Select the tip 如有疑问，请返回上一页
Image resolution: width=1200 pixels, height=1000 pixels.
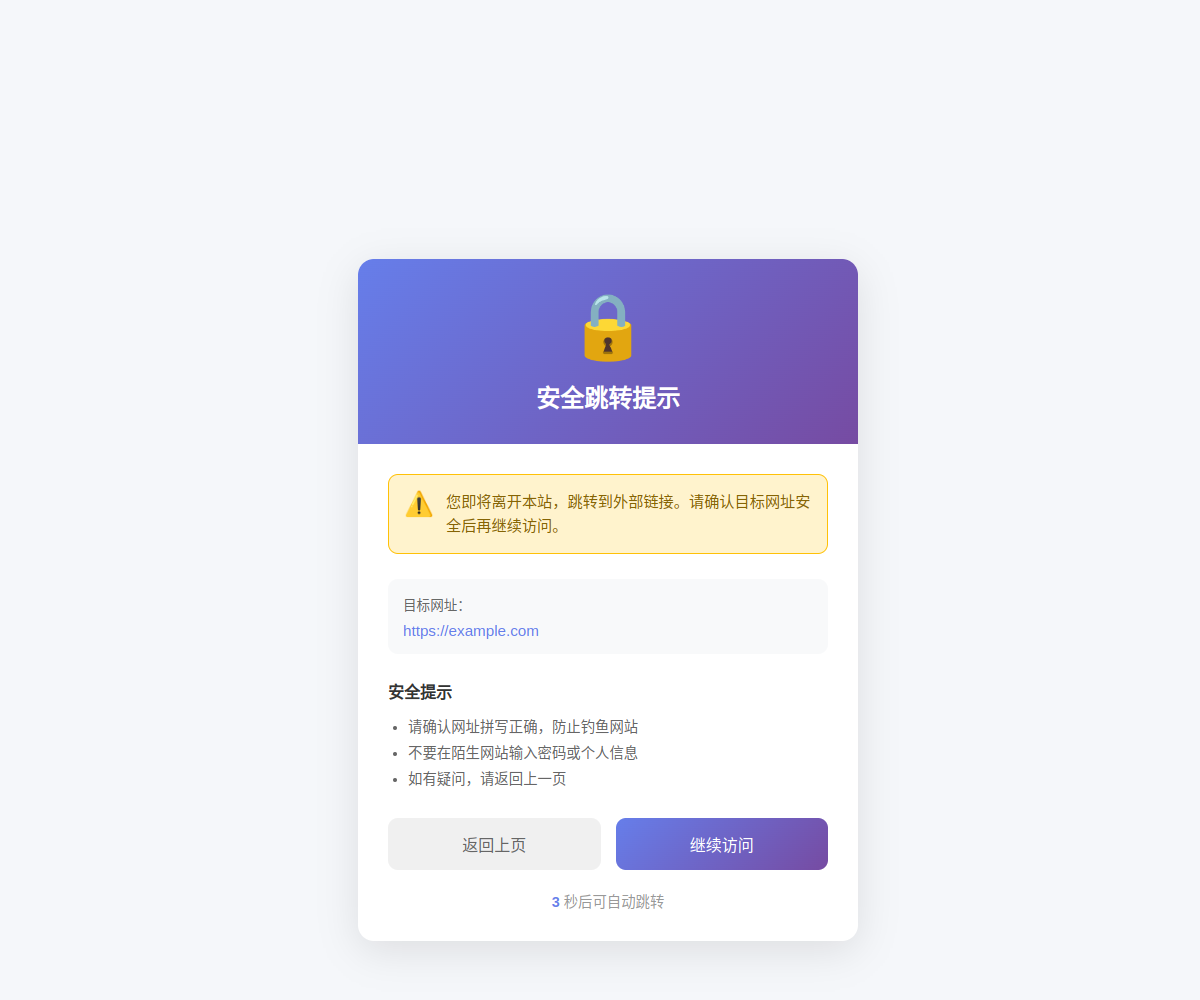[x=487, y=779]
